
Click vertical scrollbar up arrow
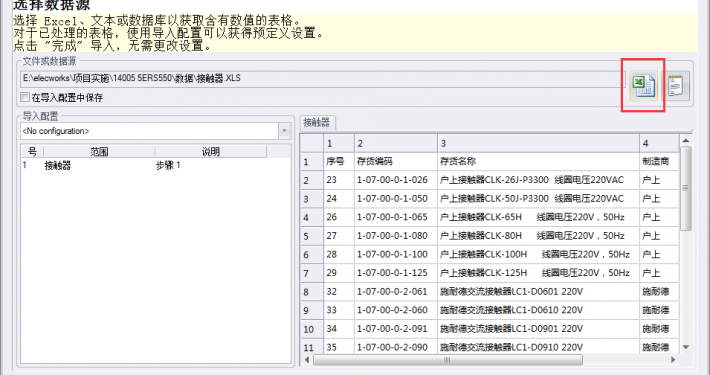[x=686, y=140]
